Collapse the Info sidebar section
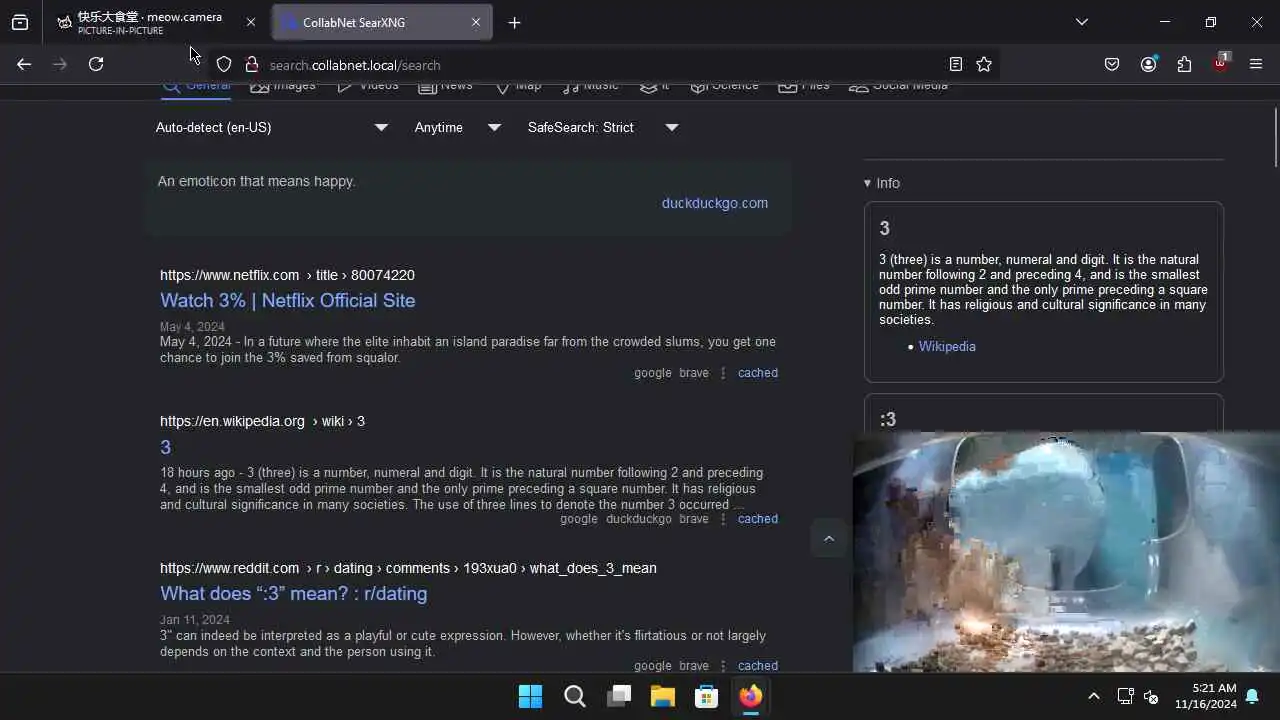The height and width of the screenshot is (720, 1280). (x=882, y=183)
